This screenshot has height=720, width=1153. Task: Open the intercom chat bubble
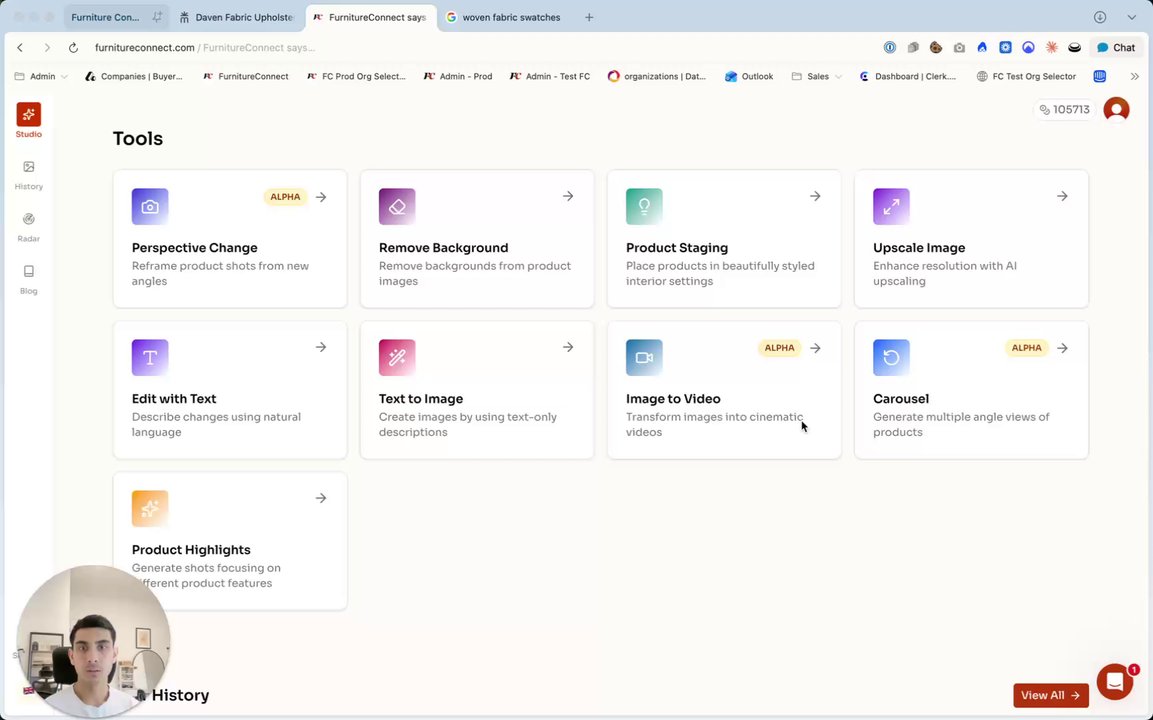(x=1114, y=682)
